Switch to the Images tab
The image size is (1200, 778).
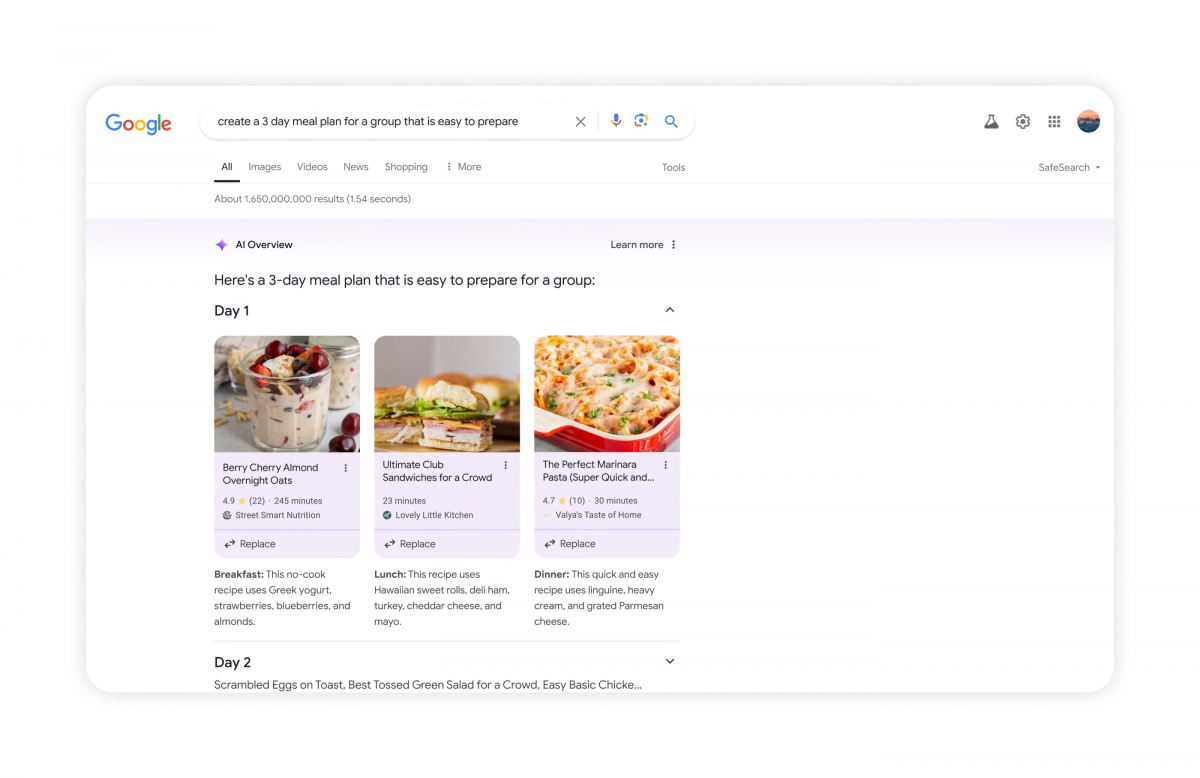[264, 166]
